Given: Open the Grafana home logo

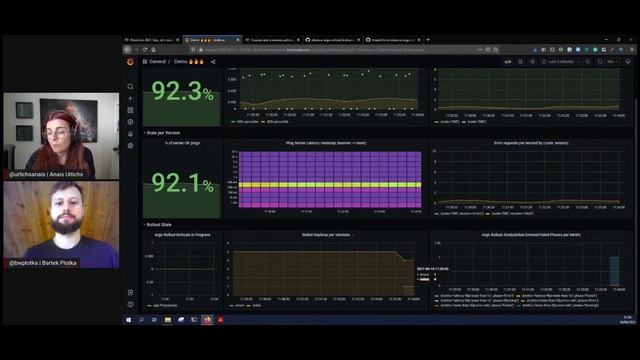Looking at the screenshot, I should click(x=130, y=62).
